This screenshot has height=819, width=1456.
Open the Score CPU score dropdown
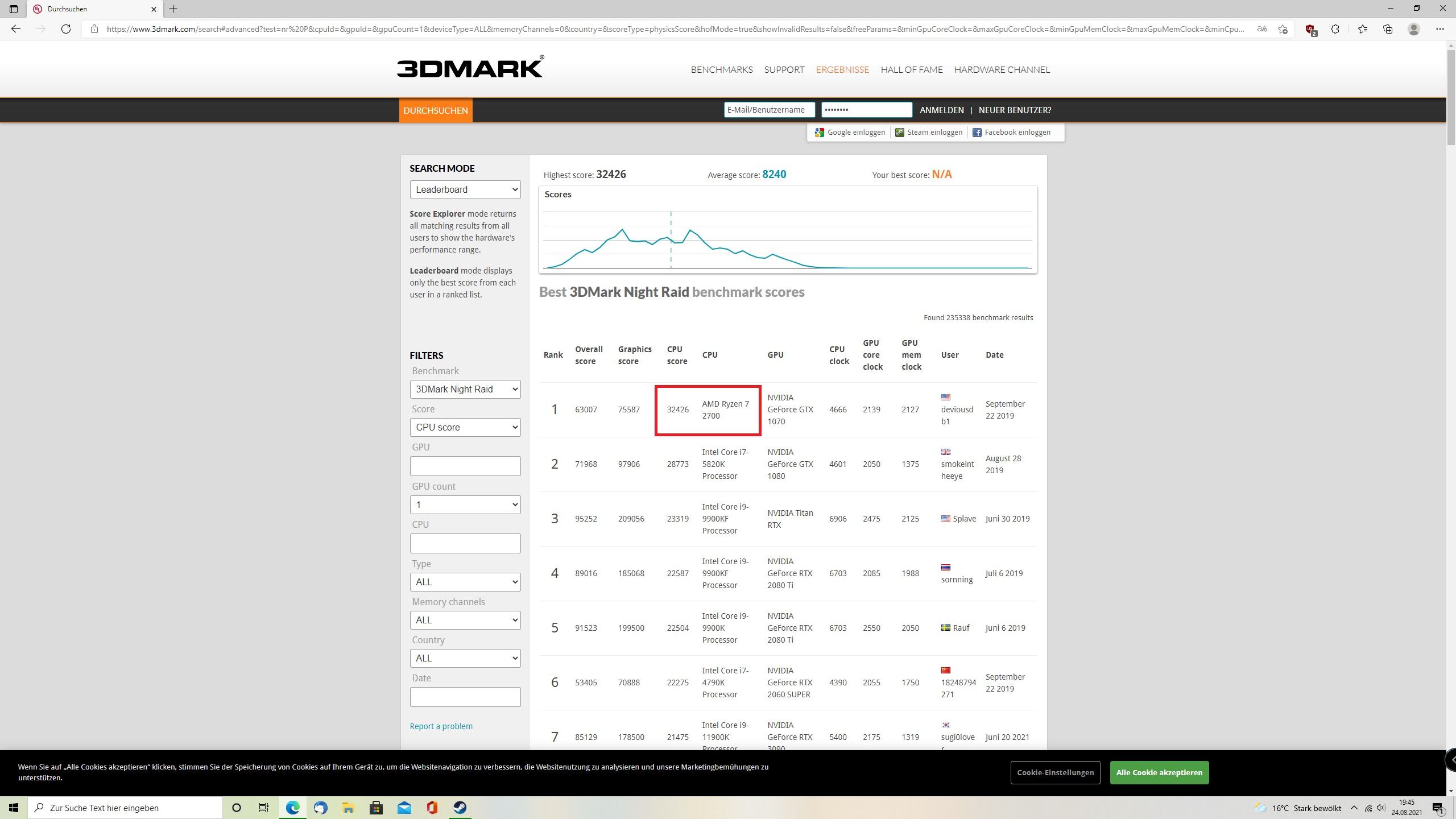point(465,428)
